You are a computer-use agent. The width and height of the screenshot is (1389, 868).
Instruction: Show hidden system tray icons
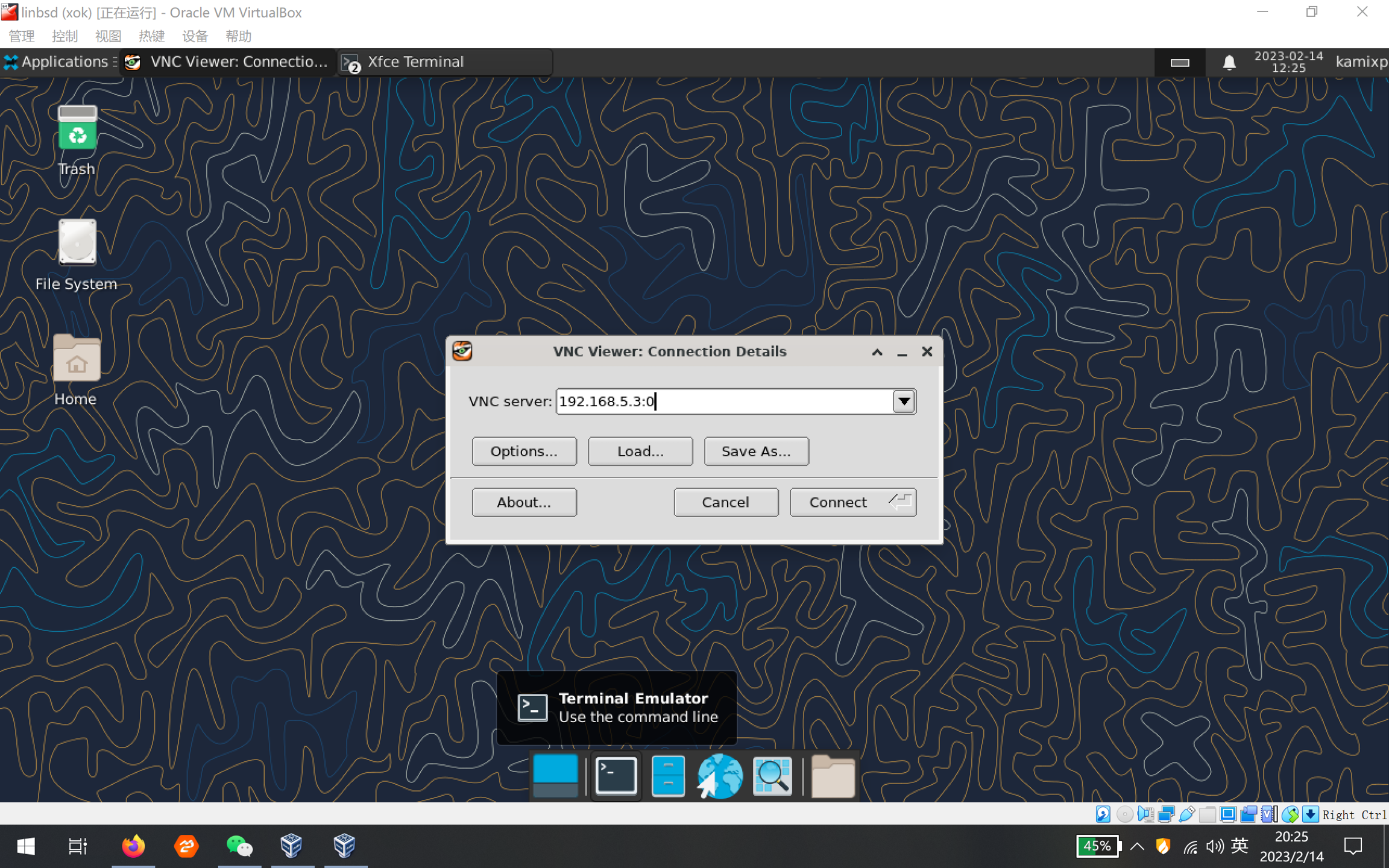1137,846
